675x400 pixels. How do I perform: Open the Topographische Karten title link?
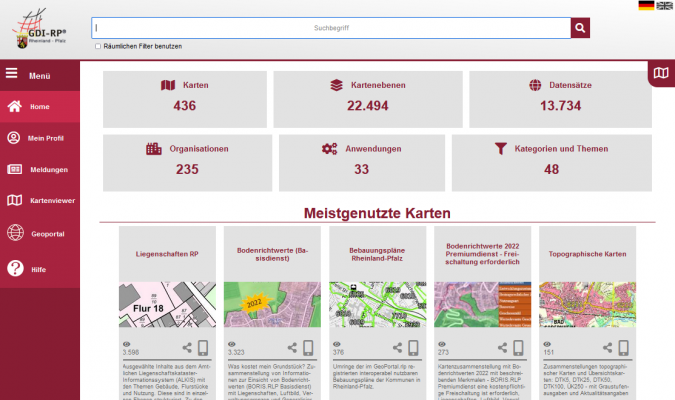tap(587, 254)
